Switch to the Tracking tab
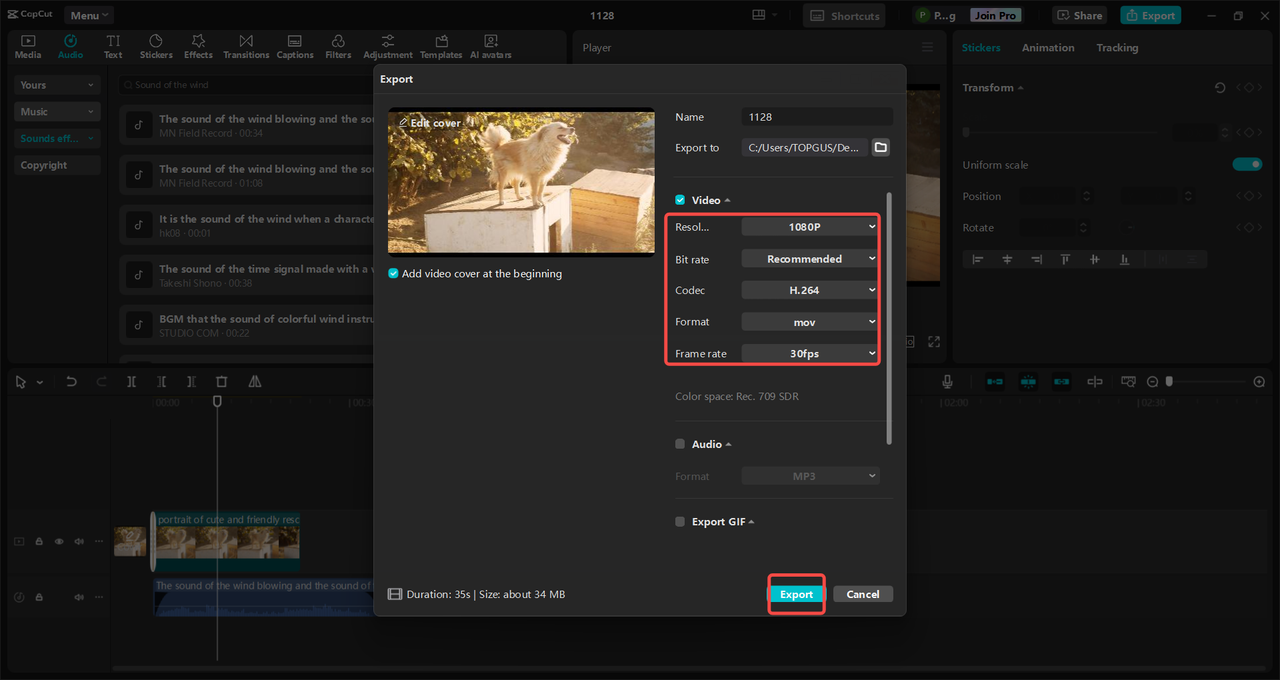Image resolution: width=1280 pixels, height=680 pixels. [x=1117, y=47]
